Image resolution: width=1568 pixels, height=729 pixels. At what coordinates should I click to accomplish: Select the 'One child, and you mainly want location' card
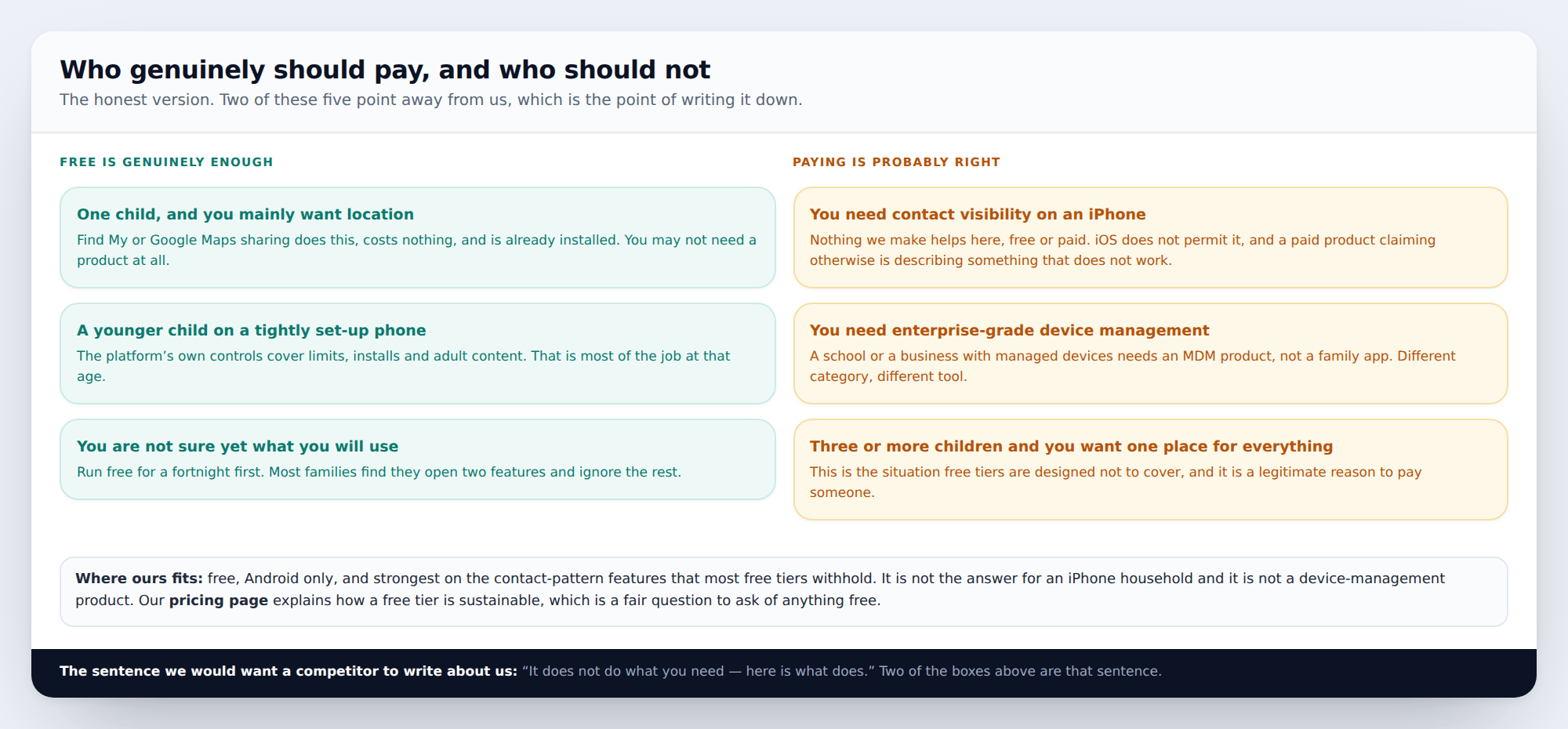click(418, 238)
